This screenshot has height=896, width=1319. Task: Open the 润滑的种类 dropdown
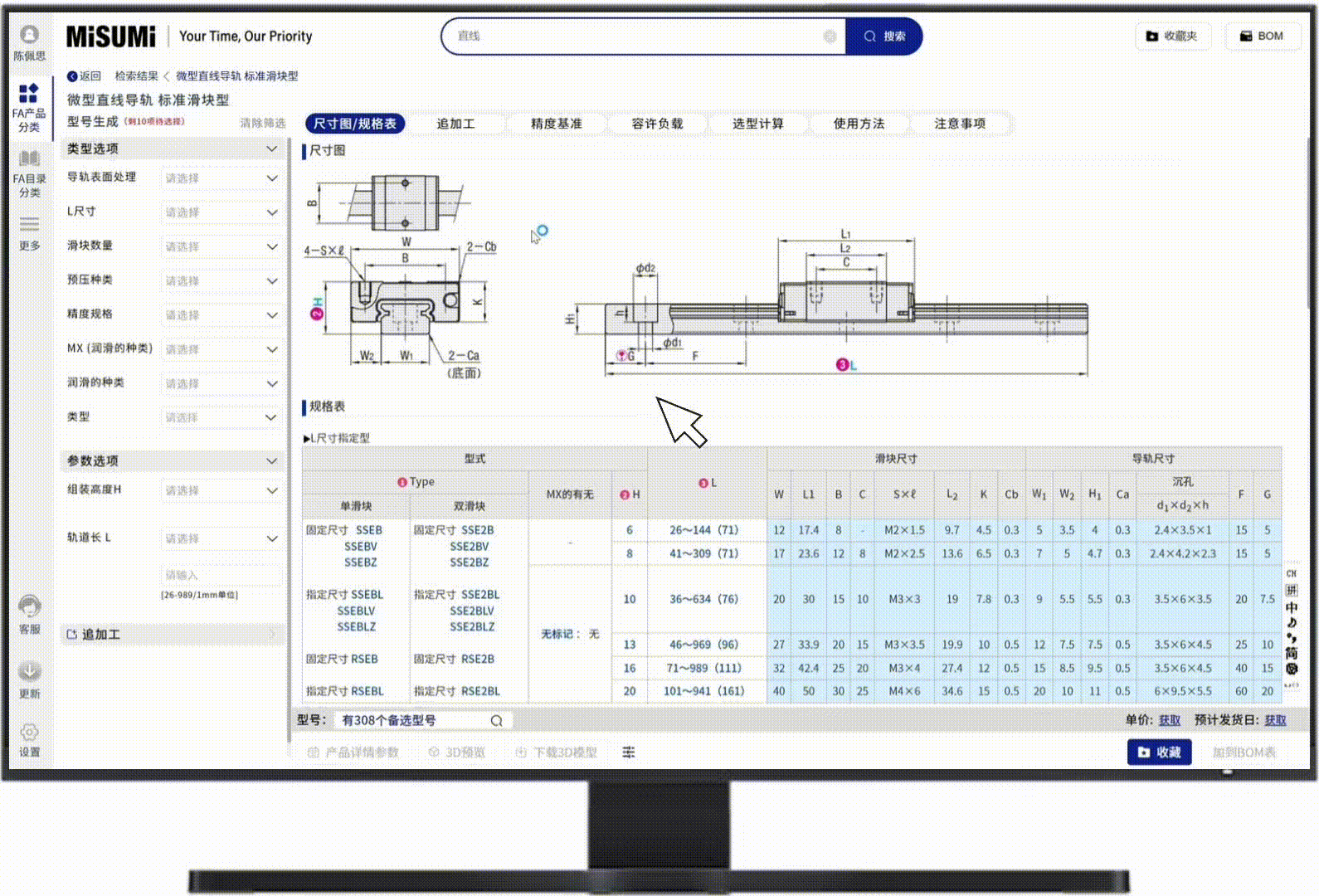click(220, 383)
